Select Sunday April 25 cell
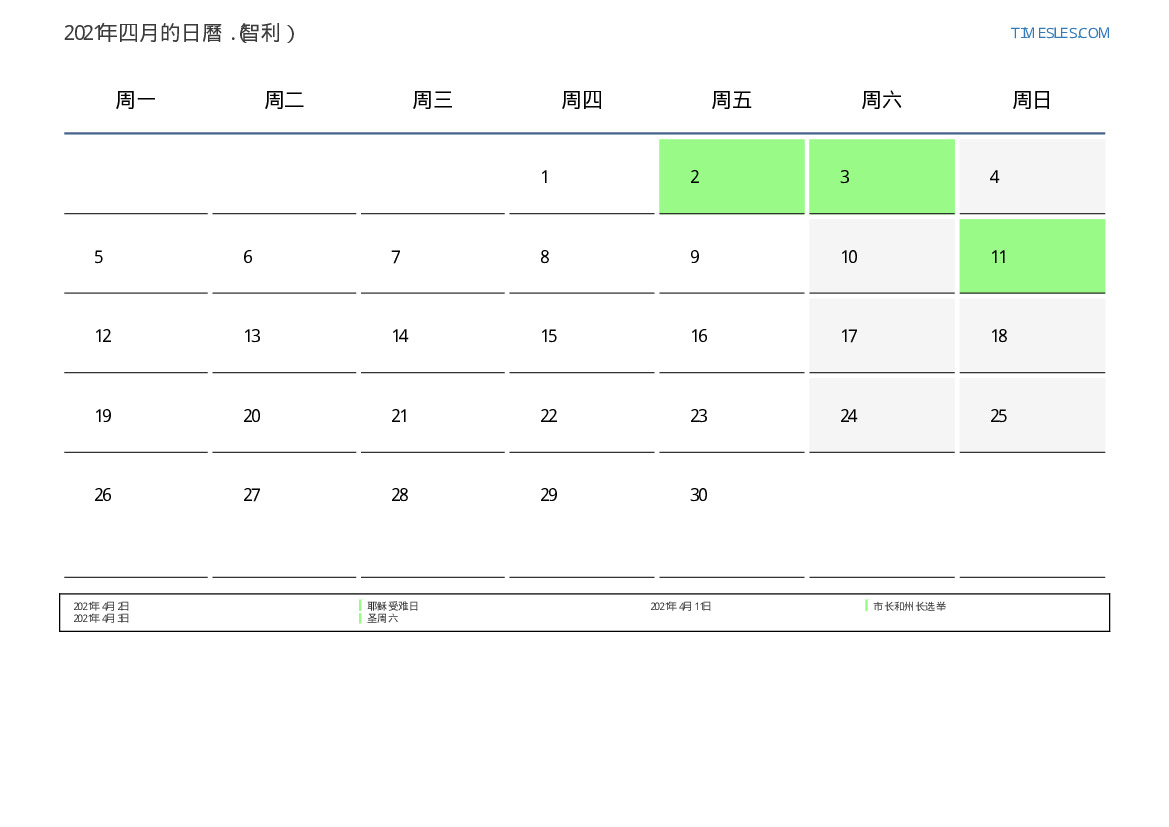Viewport: 1169px width, 827px height. [1031, 416]
